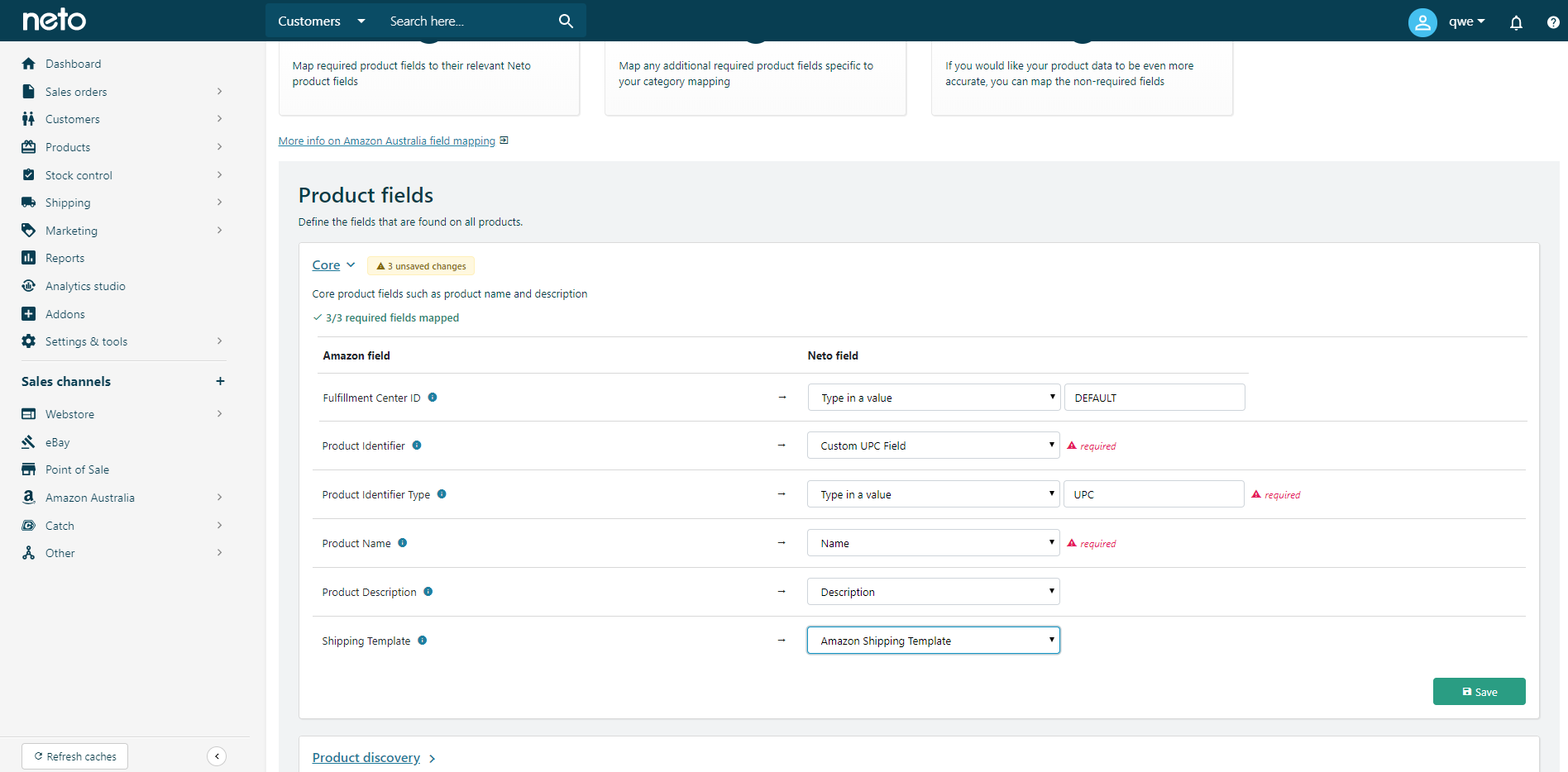This screenshot has width=1568, height=772.
Task: Open More info on Amazon Australia field mapping
Action: click(x=387, y=141)
